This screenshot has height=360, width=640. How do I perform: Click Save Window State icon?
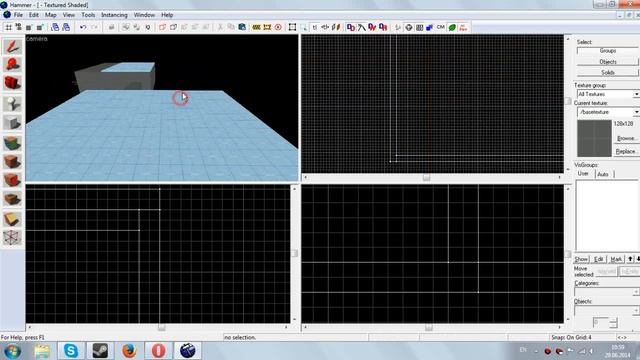click(x=66, y=27)
